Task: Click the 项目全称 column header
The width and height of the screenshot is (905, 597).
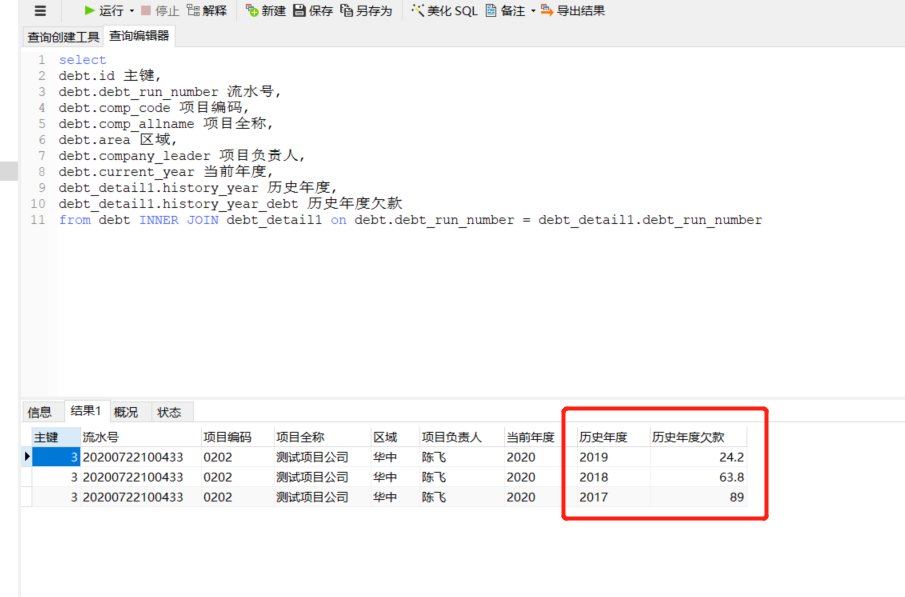Action: (321, 437)
